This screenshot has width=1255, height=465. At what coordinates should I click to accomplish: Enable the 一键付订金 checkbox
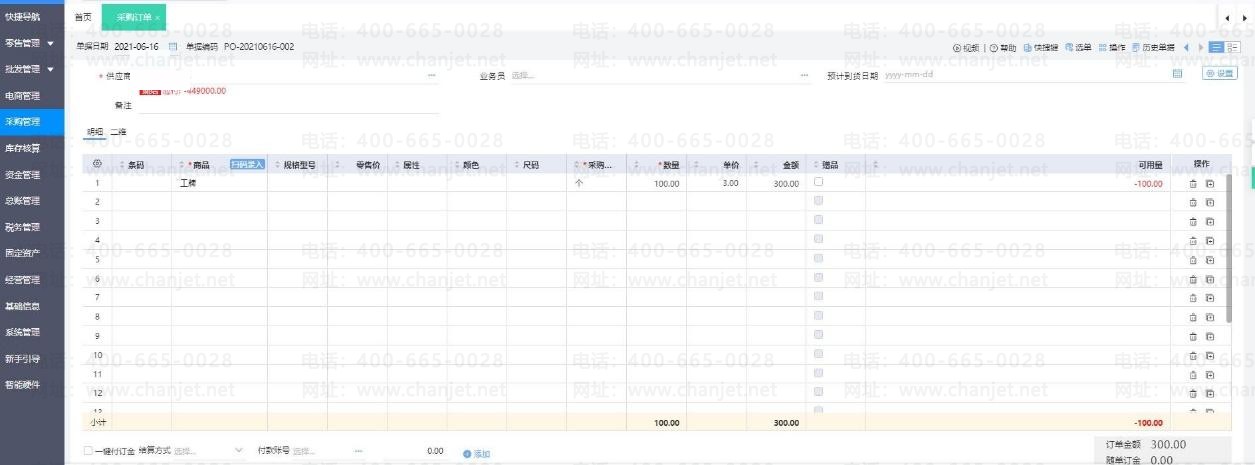pos(89,451)
